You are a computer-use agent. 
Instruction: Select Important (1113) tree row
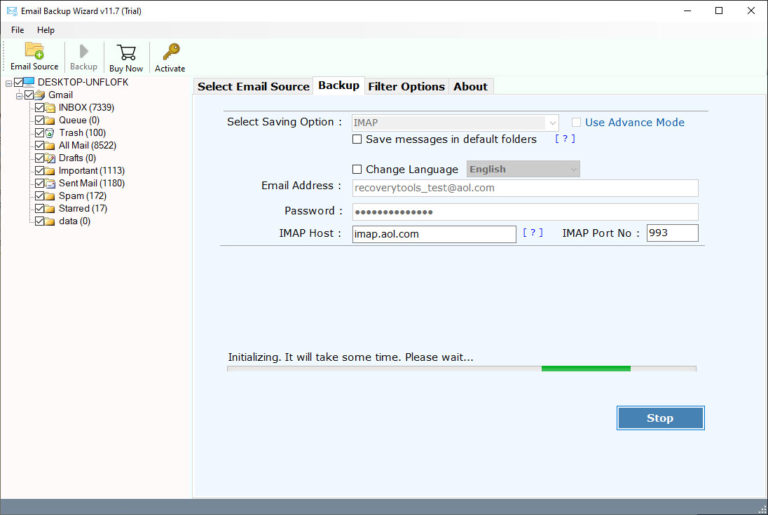(92, 171)
